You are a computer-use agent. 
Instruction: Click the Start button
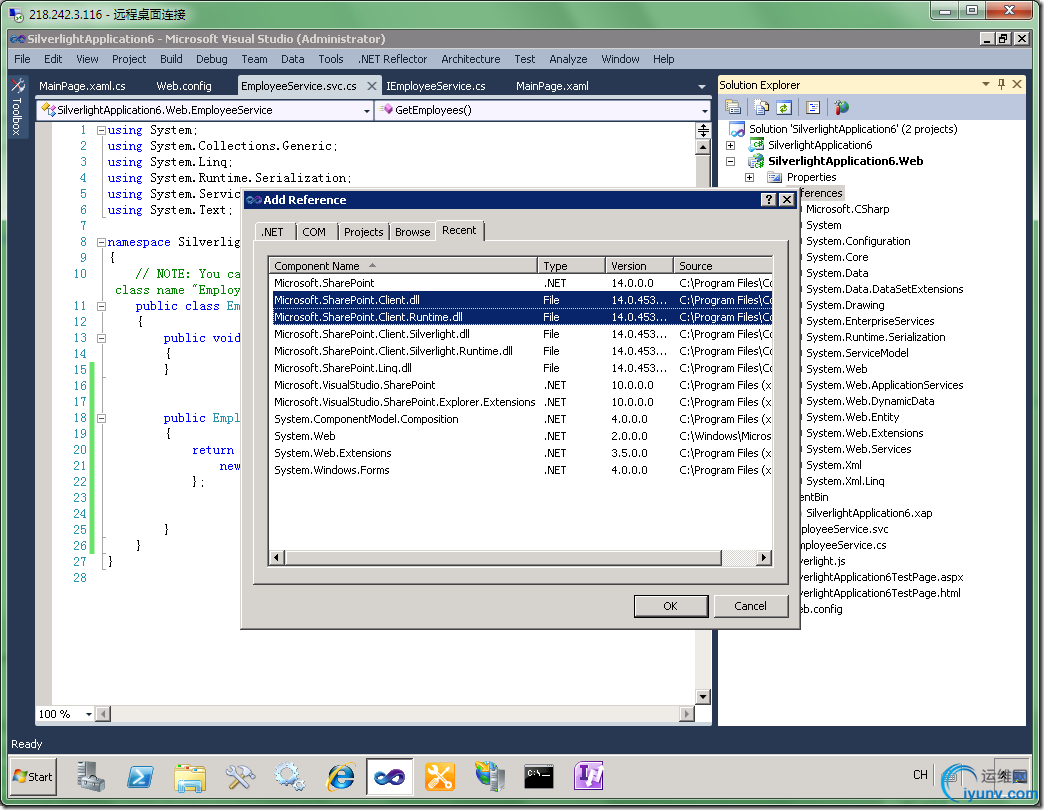click(x=33, y=776)
